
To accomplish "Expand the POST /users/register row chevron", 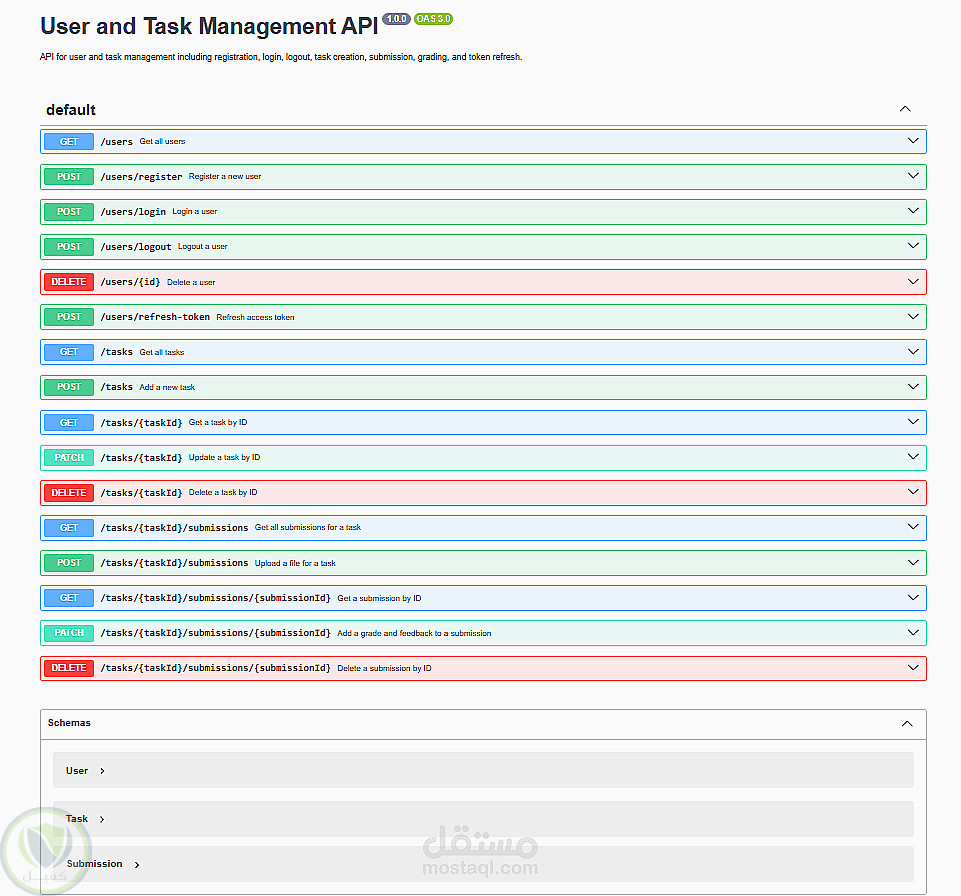I will pos(913,176).
